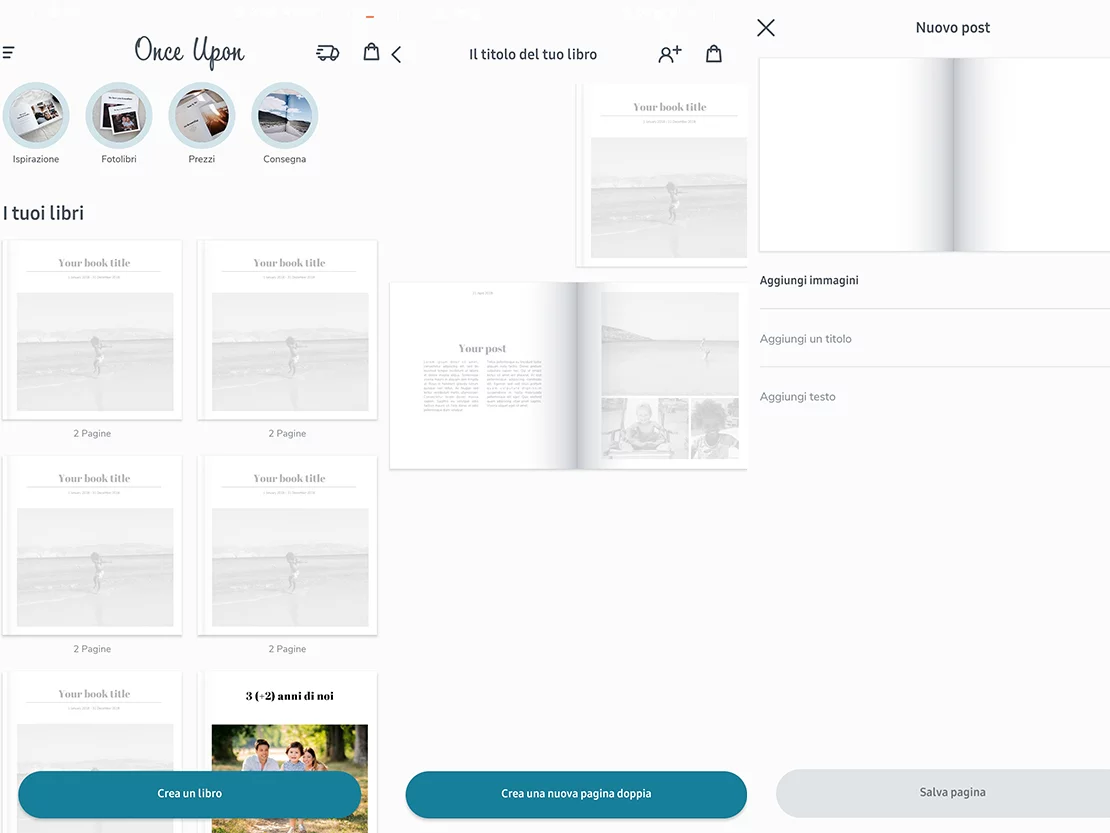Image resolution: width=1110 pixels, height=833 pixels.
Task: Click the Nuovo post heading
Action: point(953,28)
